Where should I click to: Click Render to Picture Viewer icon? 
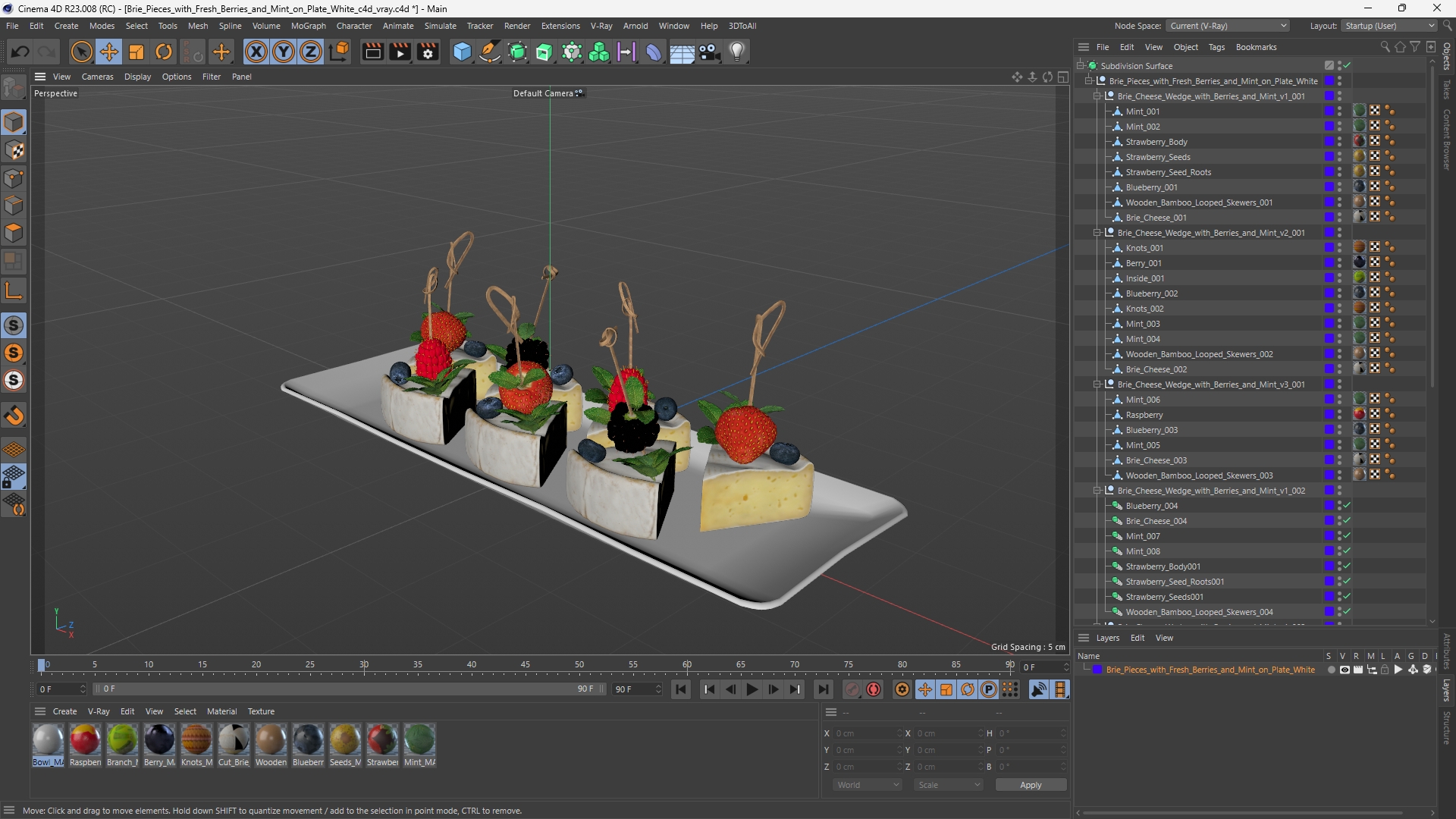click(400, 52)
